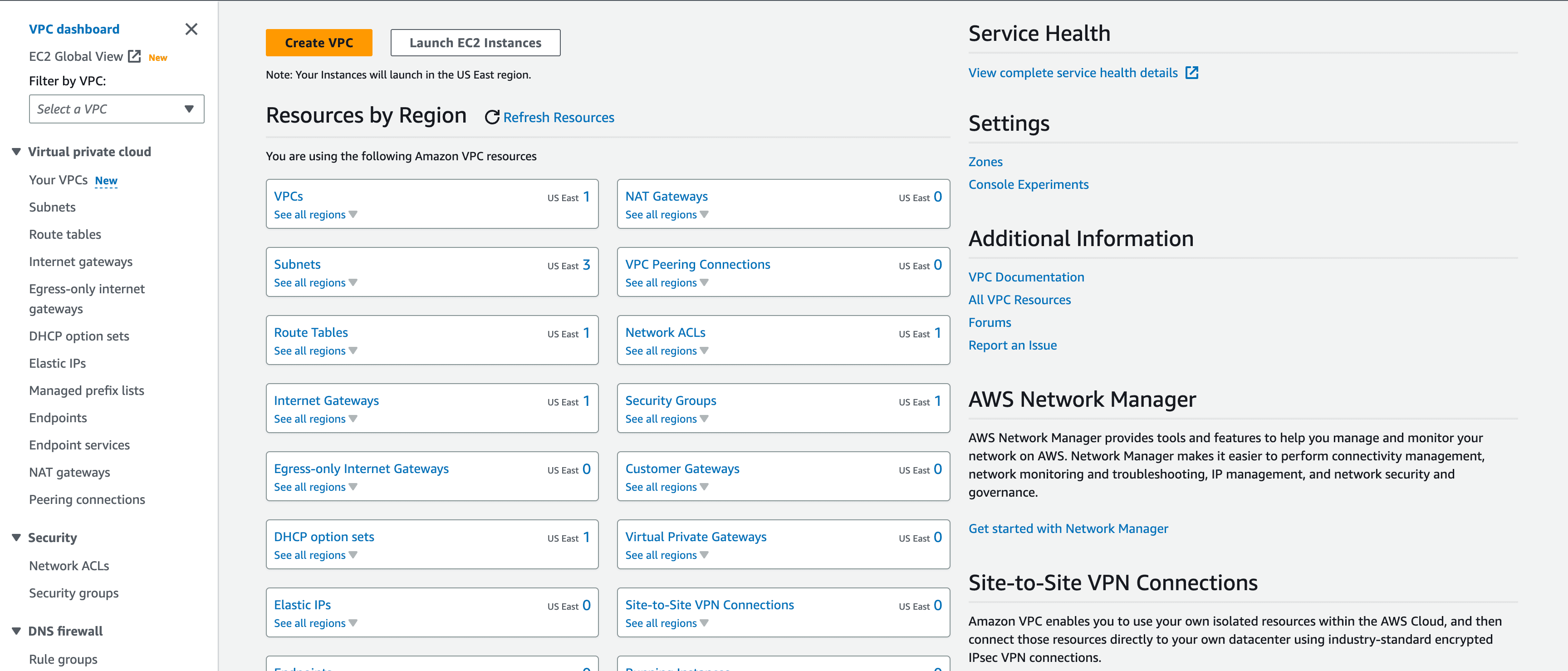Open the VPC Documentation link

click(1026, 277)
